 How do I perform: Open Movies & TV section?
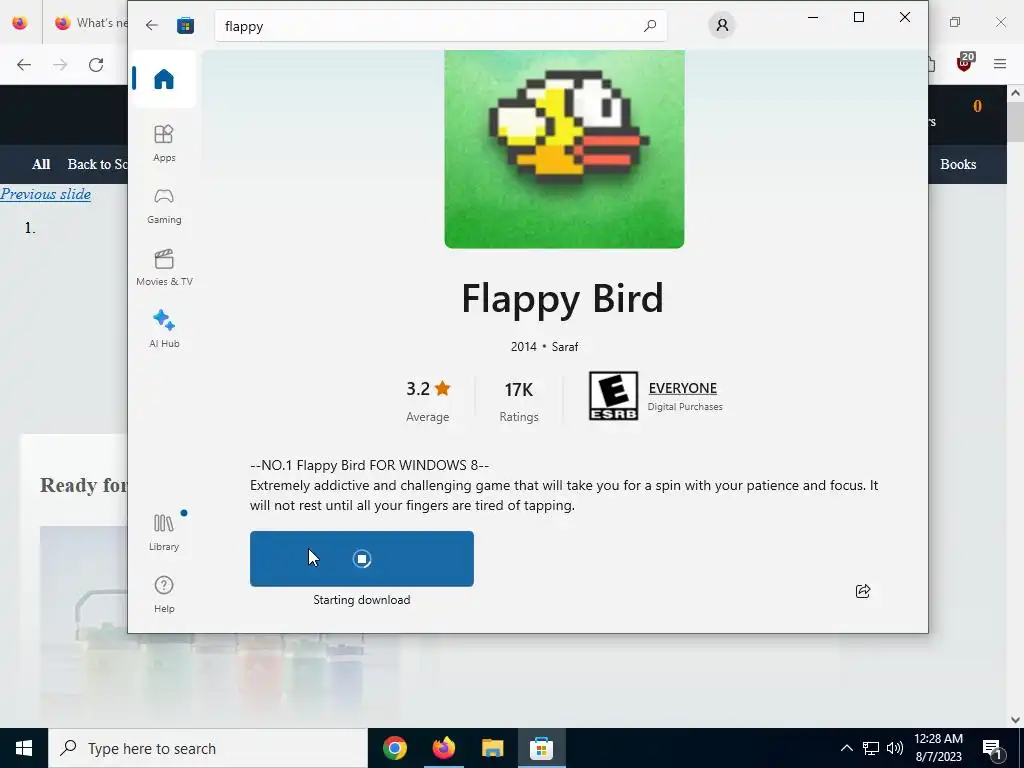pos(164,268)
